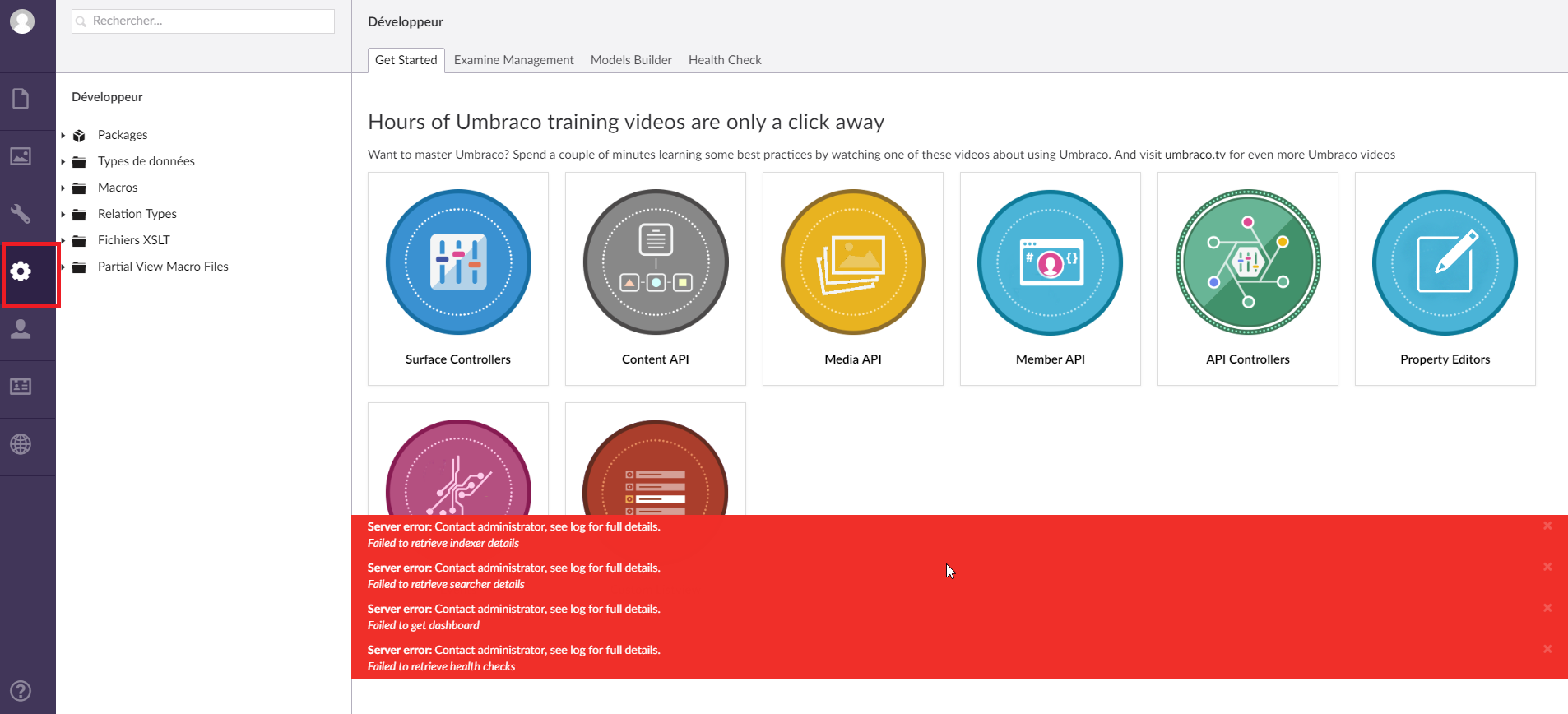Dismiss the get dashboard error
Image resolution: width=1568 pixels, height=714 pixels.
click(1547, 608)
